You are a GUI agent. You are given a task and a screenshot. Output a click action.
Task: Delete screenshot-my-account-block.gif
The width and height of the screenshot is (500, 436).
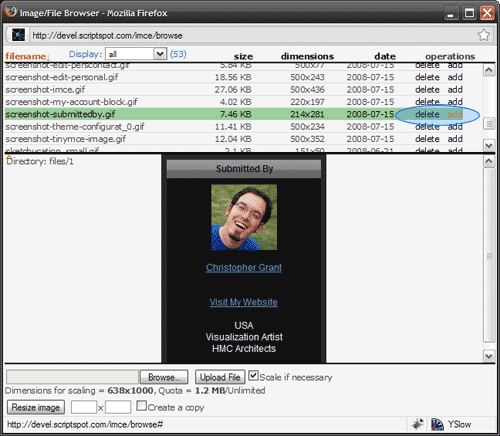pyautogui.click(x=427, y=102)
